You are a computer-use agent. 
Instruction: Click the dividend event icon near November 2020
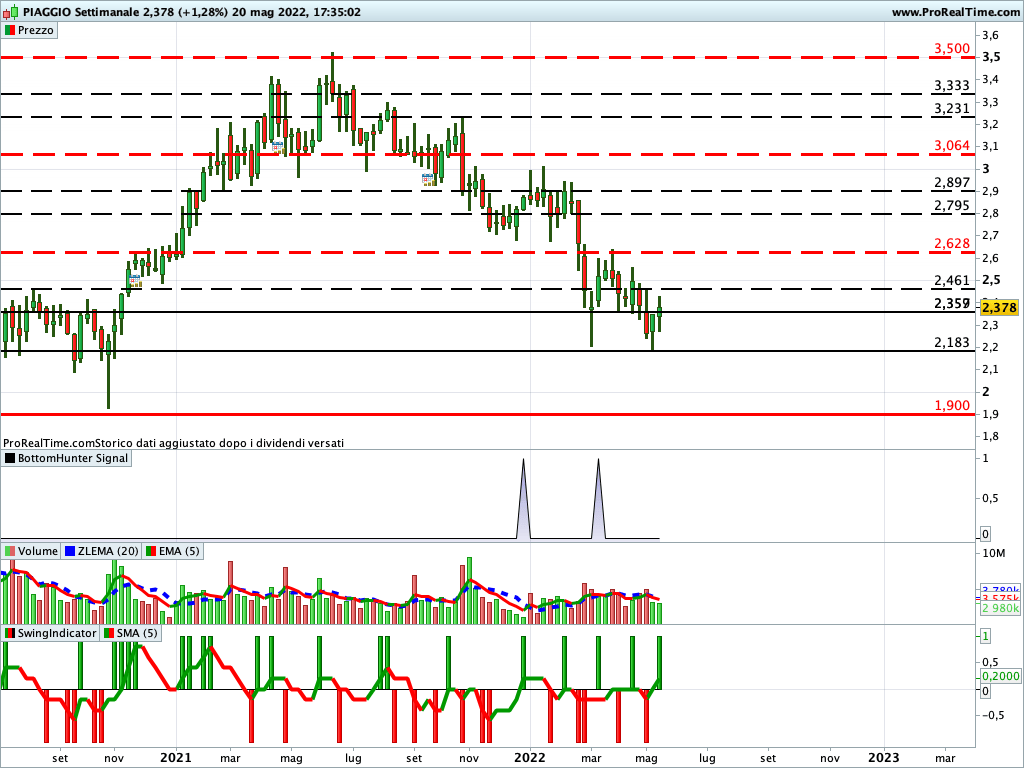134,282
